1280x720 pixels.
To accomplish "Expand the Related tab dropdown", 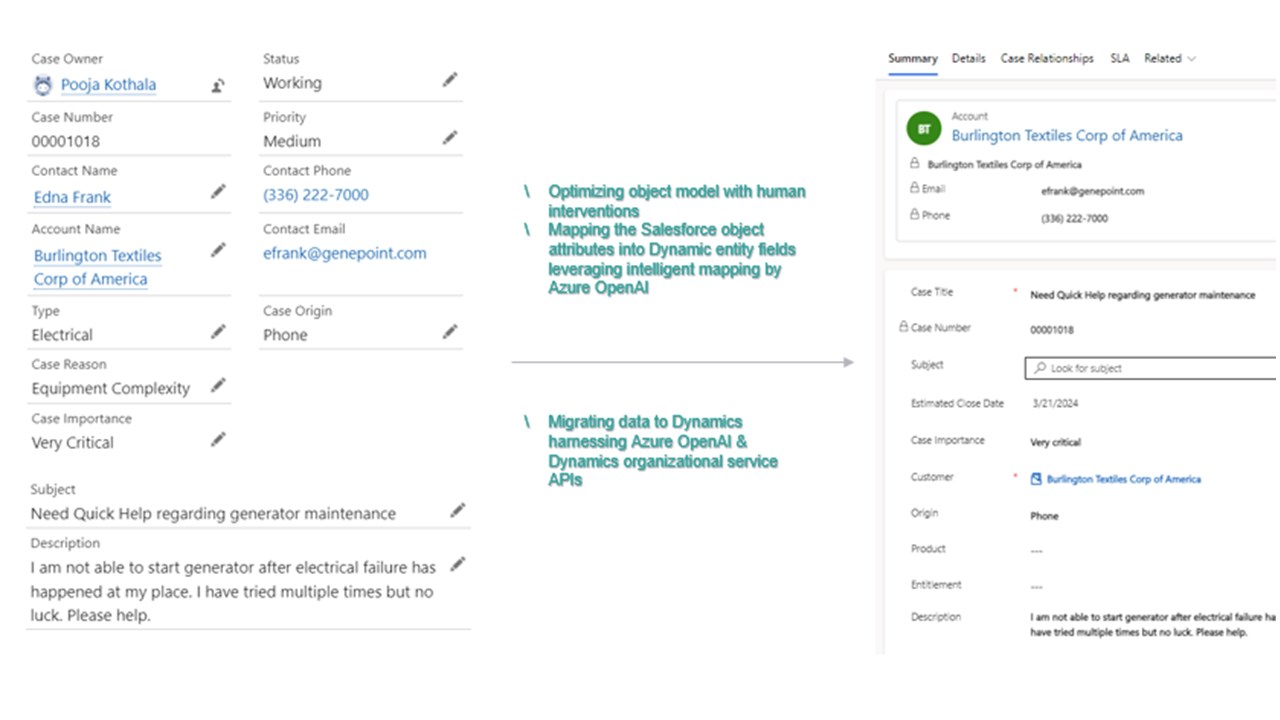I will (x=1170, y=58).
